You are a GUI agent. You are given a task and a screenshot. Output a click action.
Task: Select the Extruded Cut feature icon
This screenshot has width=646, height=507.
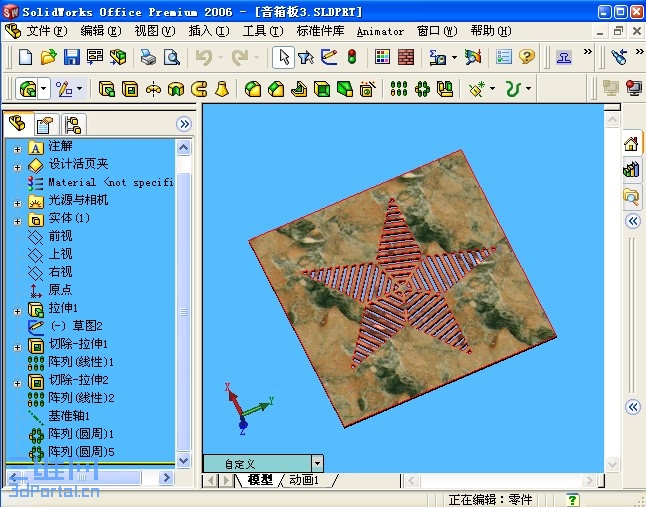[130, 89]
